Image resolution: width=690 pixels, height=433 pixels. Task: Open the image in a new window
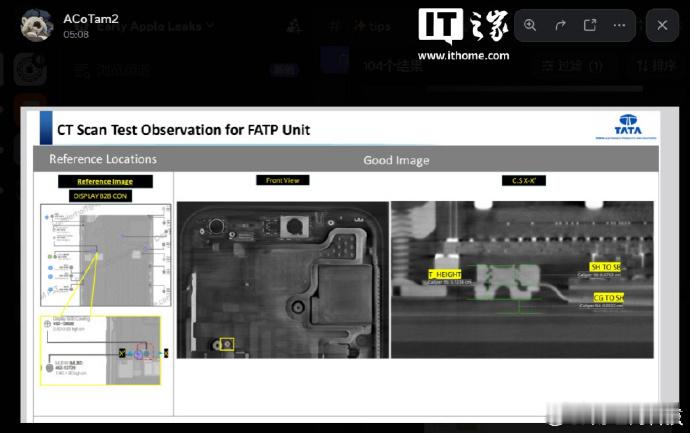590,25
